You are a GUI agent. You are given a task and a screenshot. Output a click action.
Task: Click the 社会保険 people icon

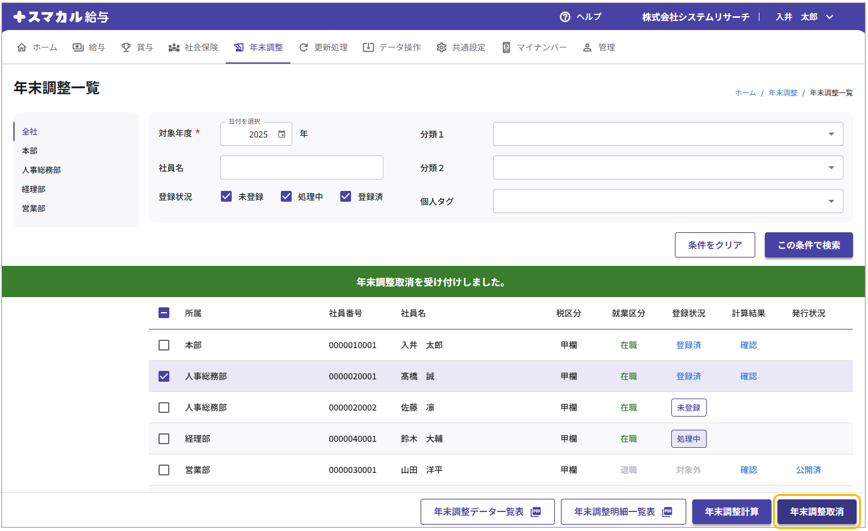pos(174,47)
